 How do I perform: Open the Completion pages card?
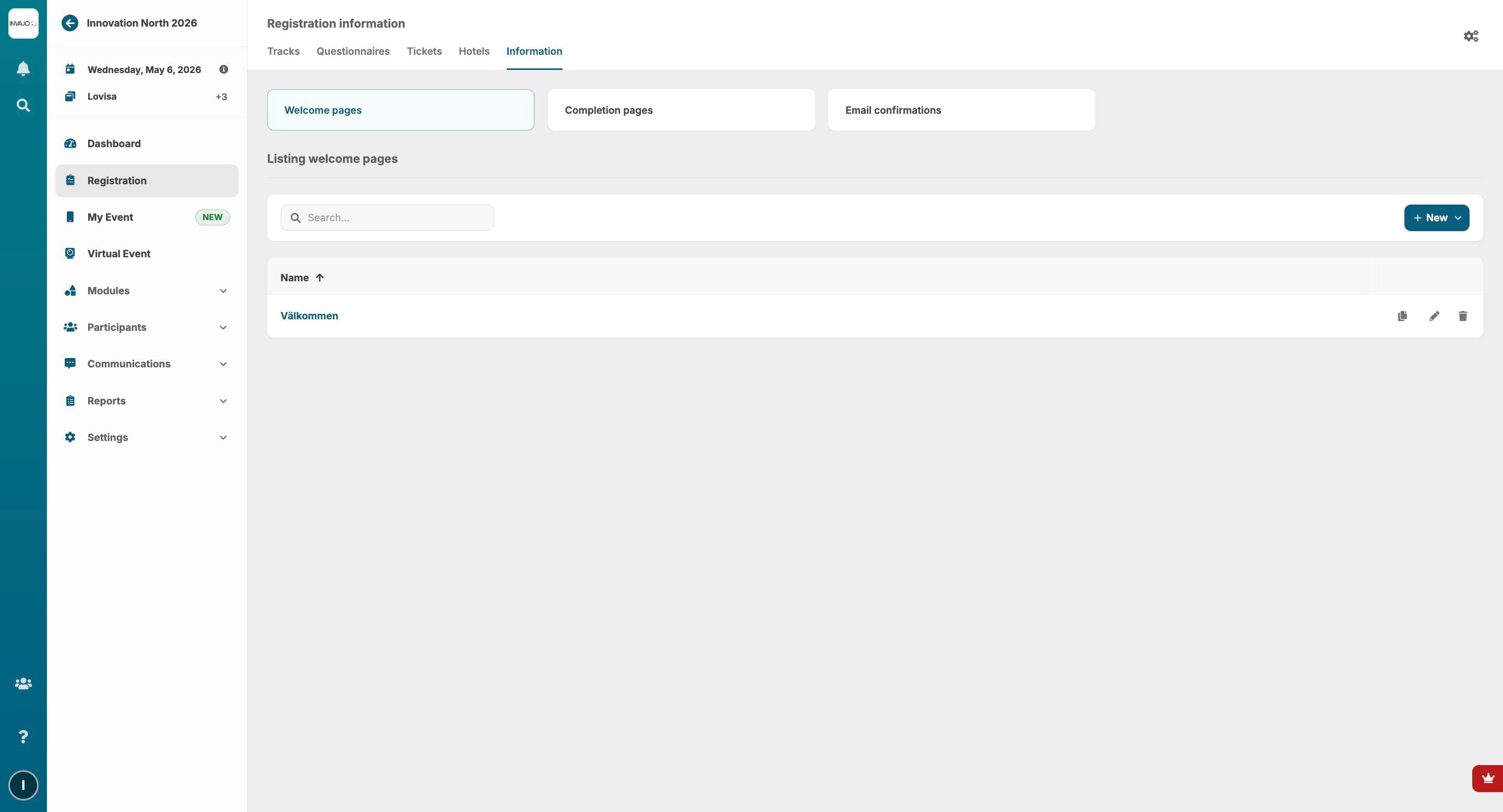[x=681, y=110]
